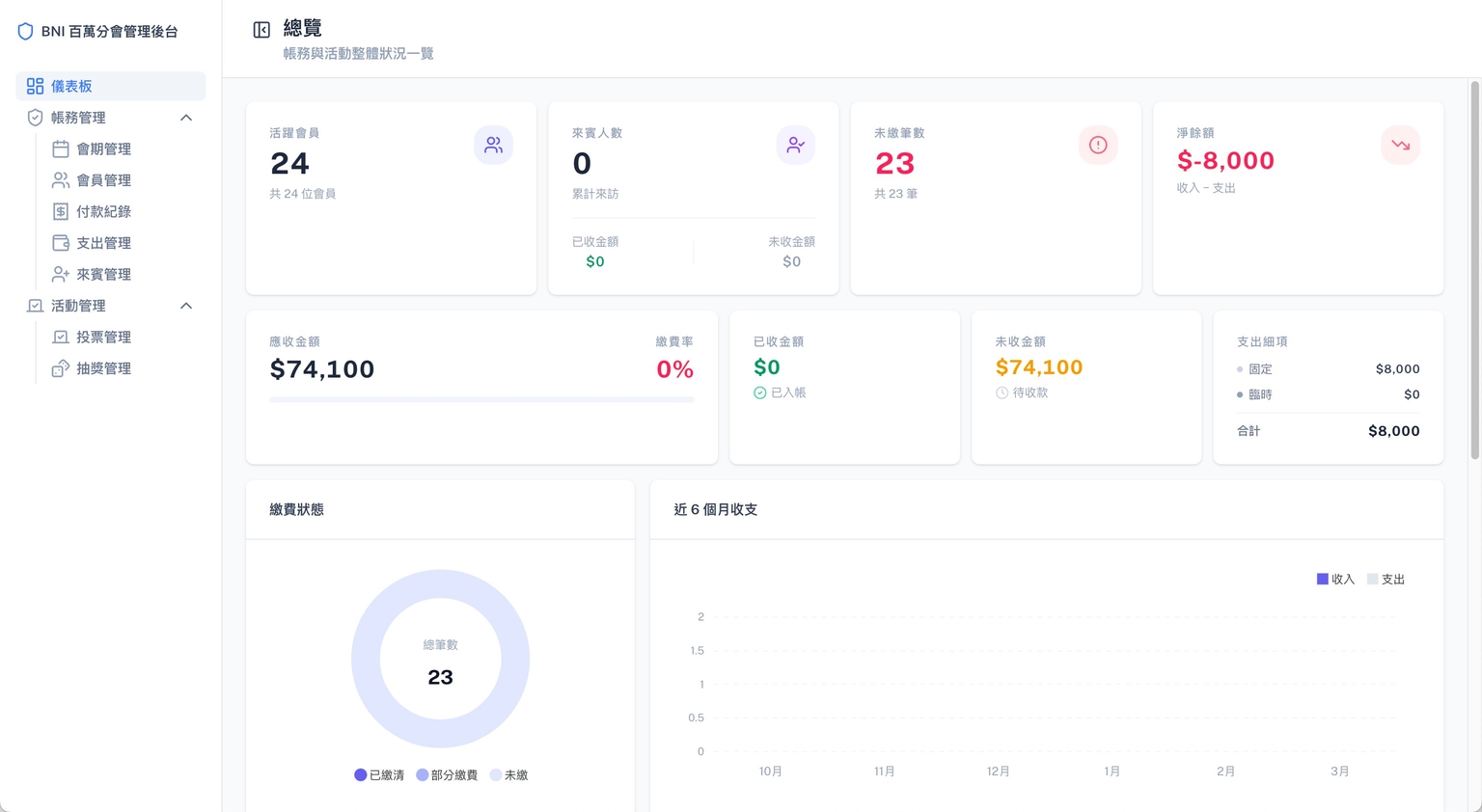Image resolution: width=1482 pixels, height=812 pixels.
Task: Collapse the 帳務管理 section
Action: [186, 117]
